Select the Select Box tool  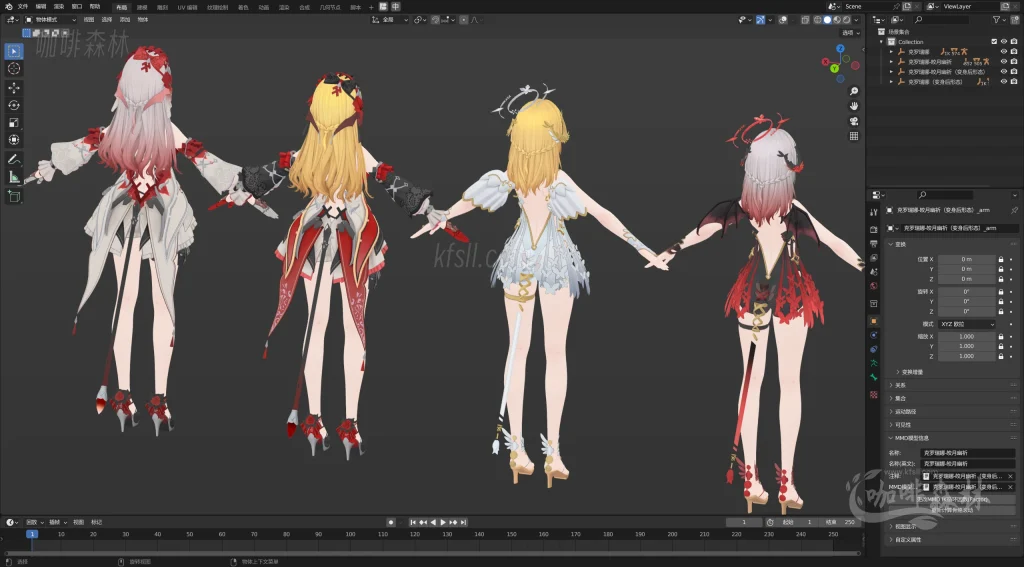[x=14, y=51]
